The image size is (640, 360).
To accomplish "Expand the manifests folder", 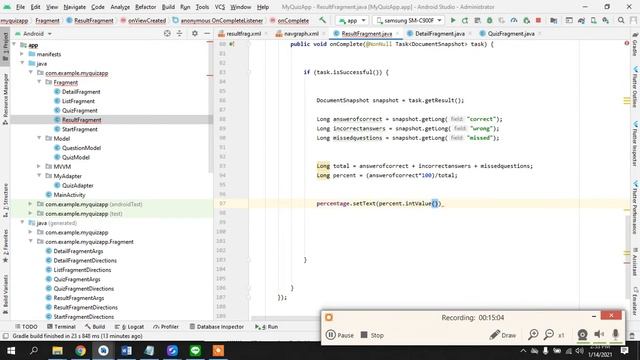I will tap(22, 54).
